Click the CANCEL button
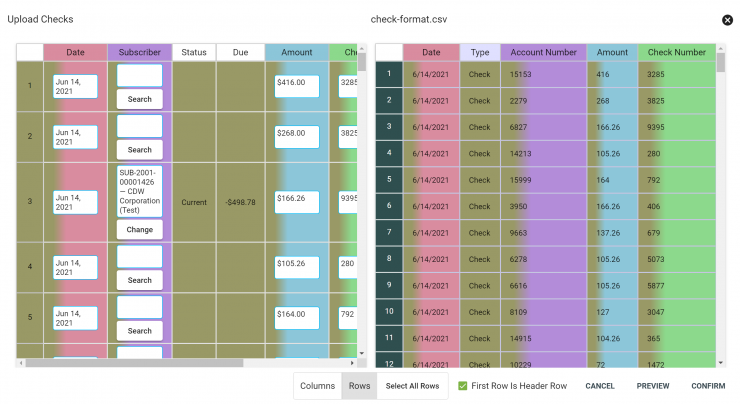This screenshot has width=740, height=404. click(x=600, y=386)
